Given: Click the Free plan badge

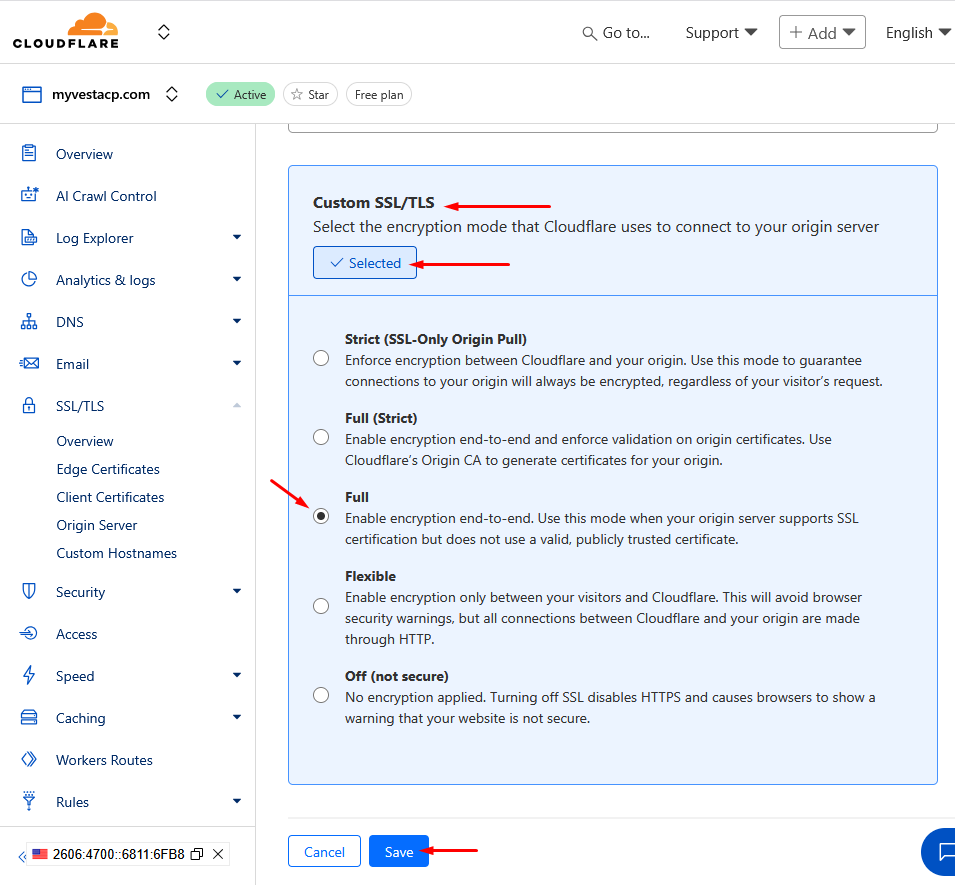Looking at the screenshot, I should tap(379, 94).
